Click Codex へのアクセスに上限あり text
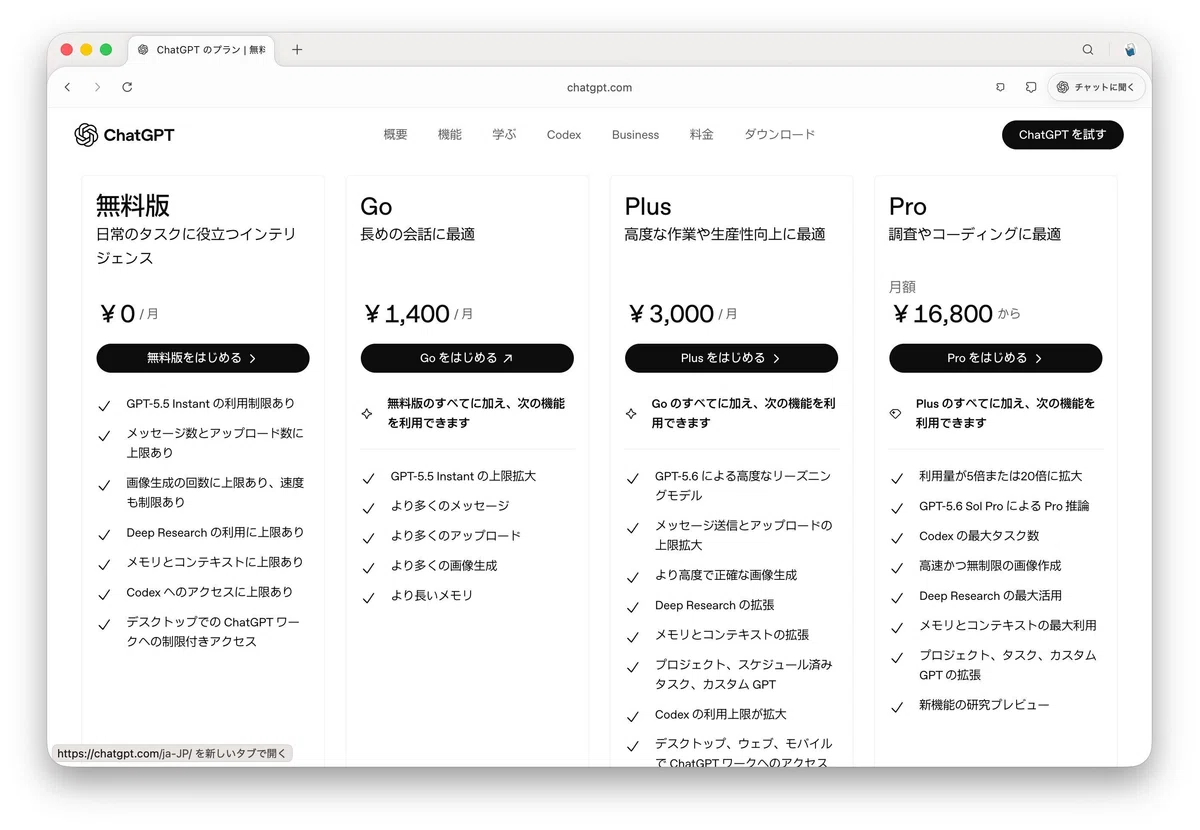The image size is (1200, 830). [x=210, y=592]
